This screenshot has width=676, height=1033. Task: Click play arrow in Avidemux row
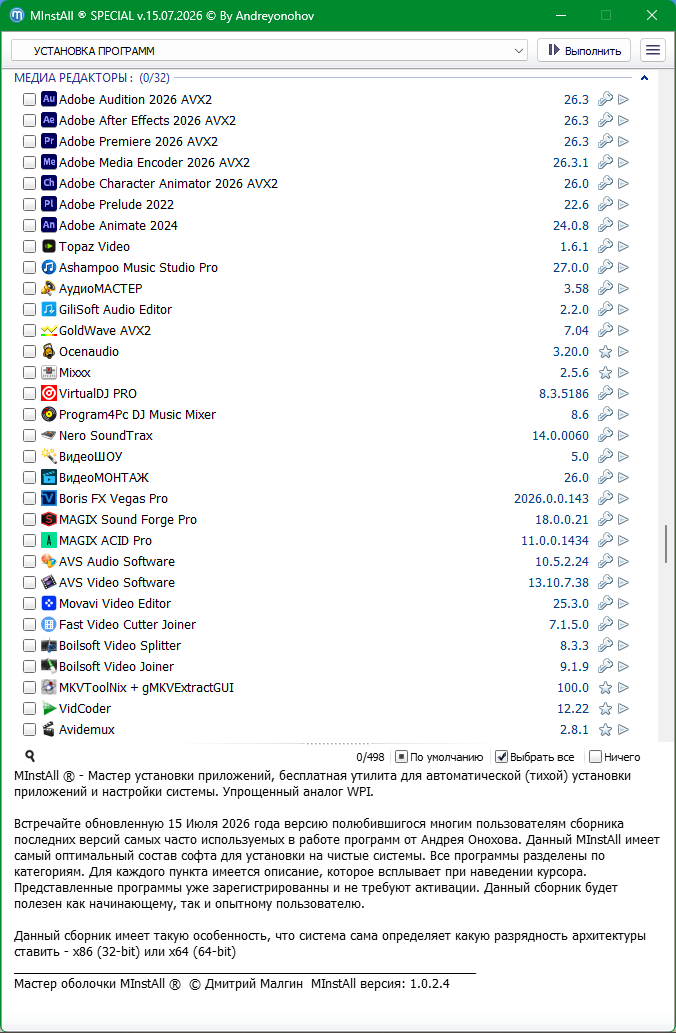pyautogui.click(x=623, y=730)
